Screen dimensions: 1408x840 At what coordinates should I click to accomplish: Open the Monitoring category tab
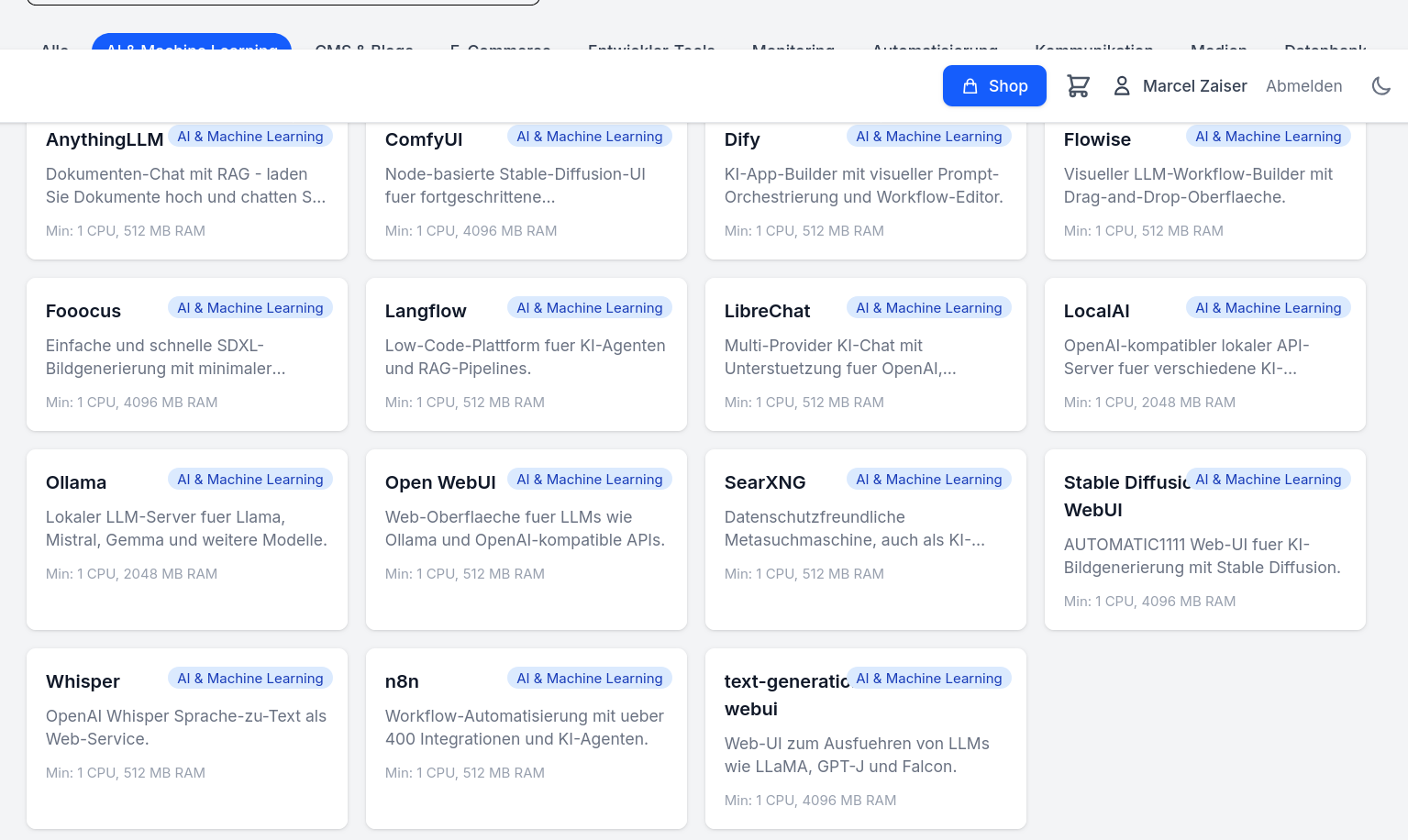tap(793, 50)
